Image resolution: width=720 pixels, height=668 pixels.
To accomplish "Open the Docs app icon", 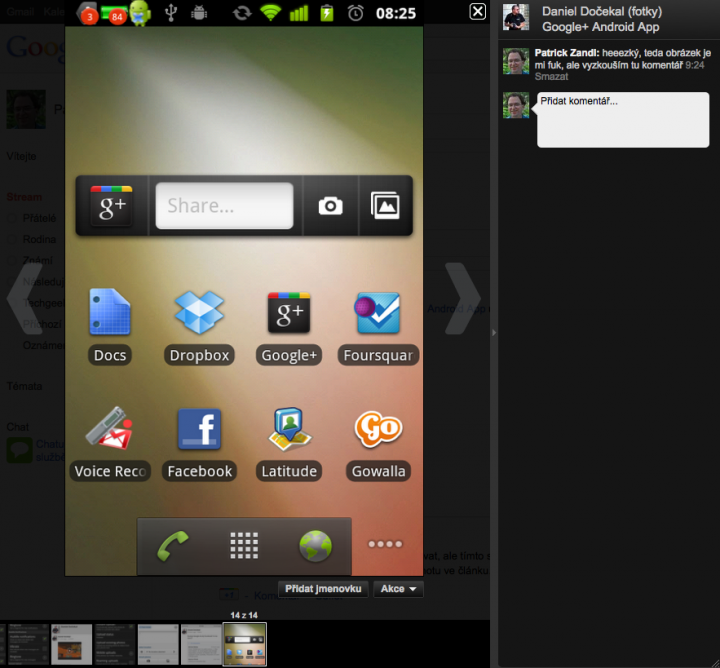I will (110, 312).
